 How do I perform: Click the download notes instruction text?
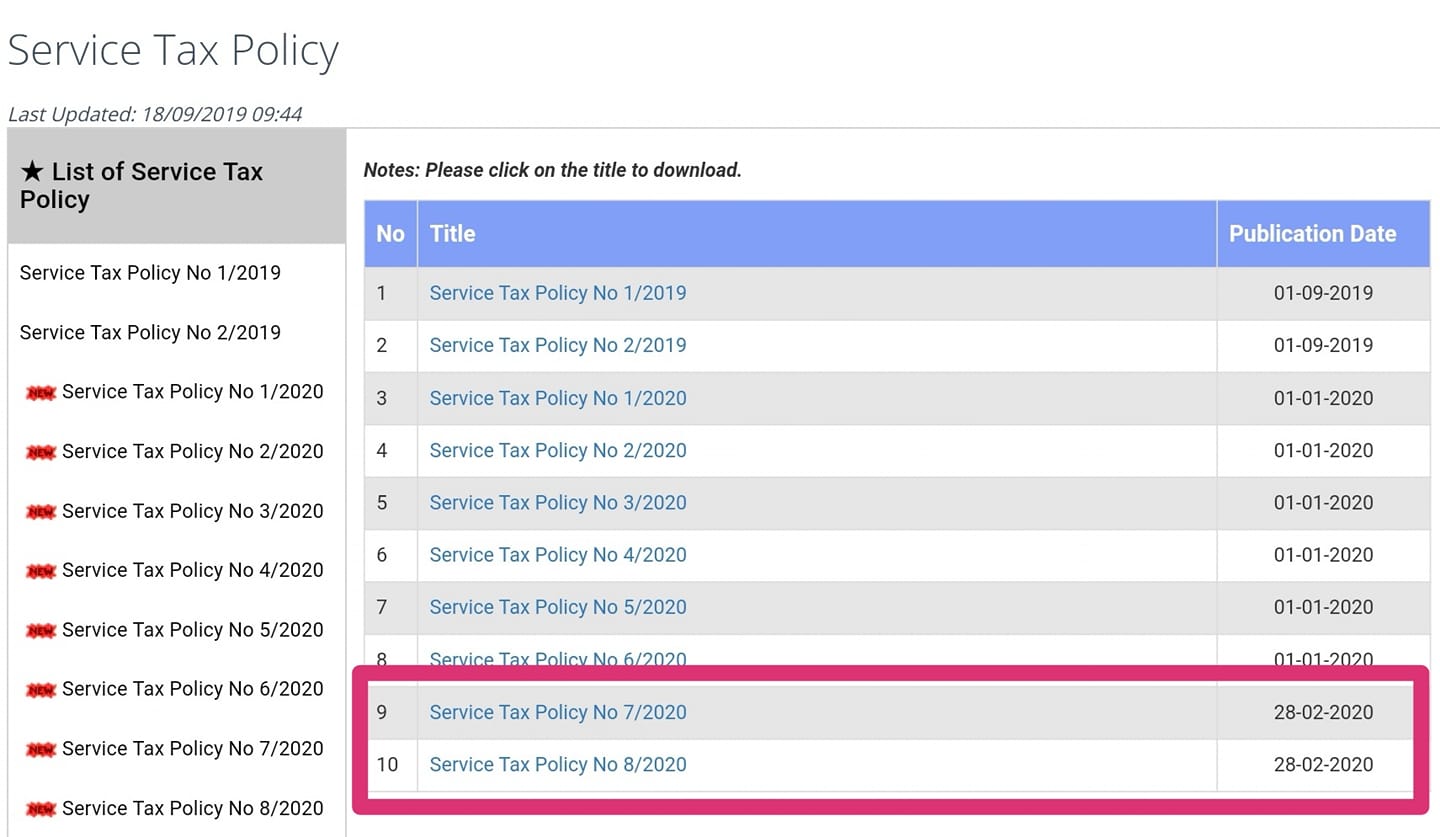pos(552,170)
